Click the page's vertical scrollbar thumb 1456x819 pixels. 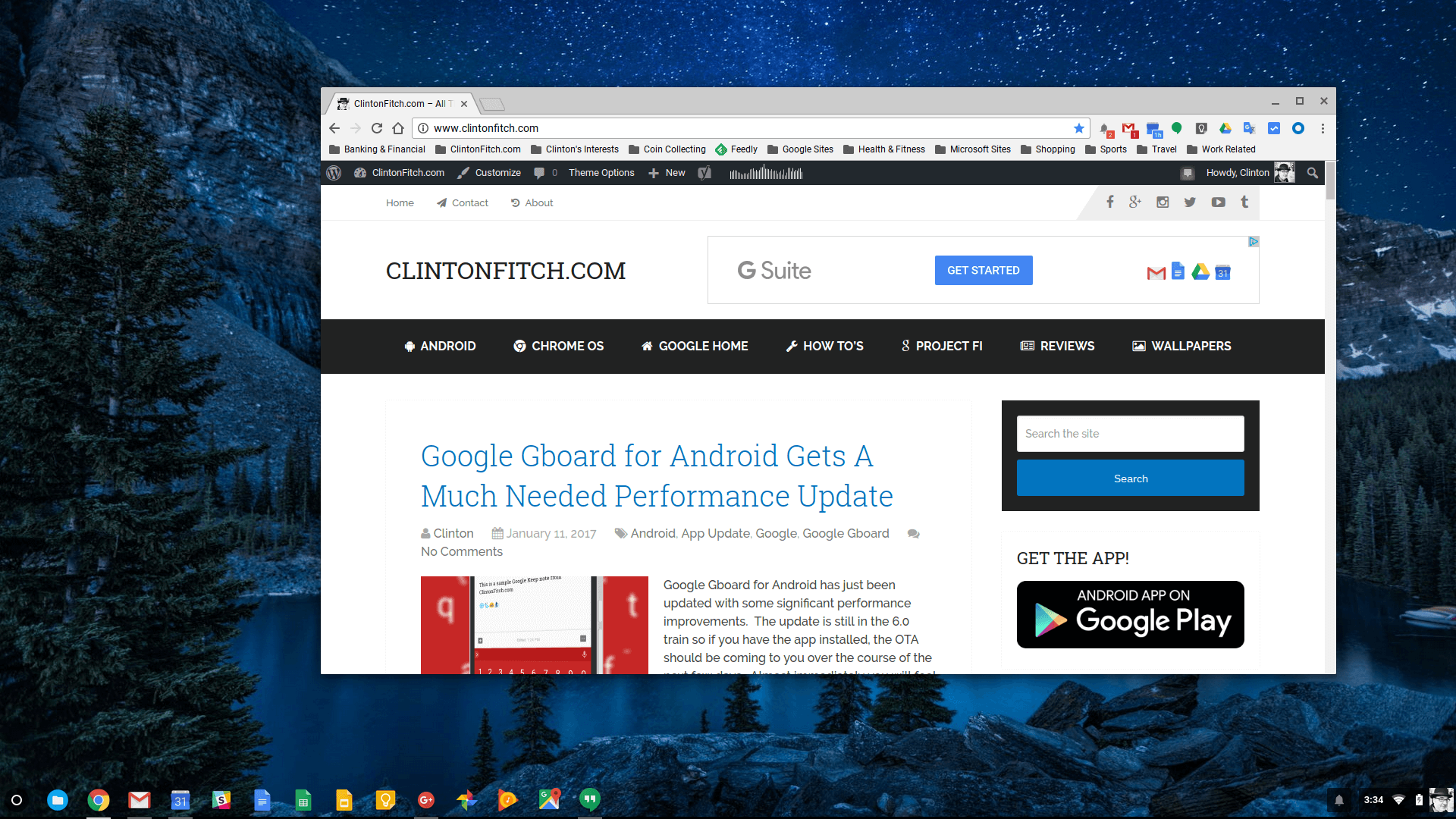1330,180
